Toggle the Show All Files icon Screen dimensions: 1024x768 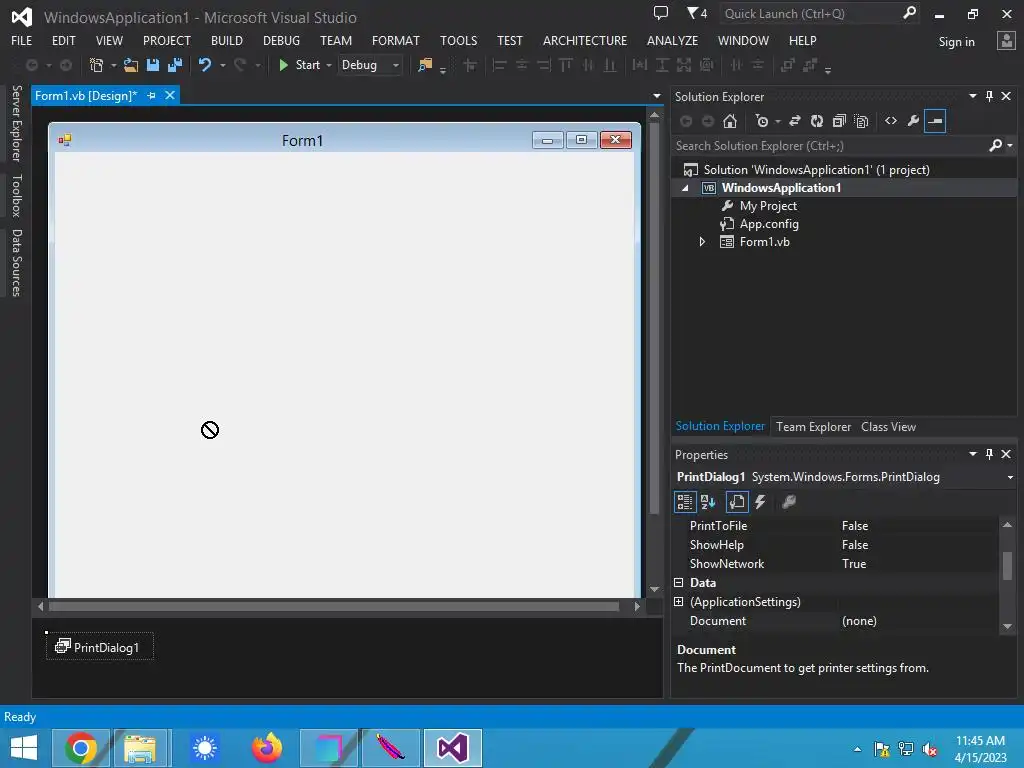pos(861,121)
